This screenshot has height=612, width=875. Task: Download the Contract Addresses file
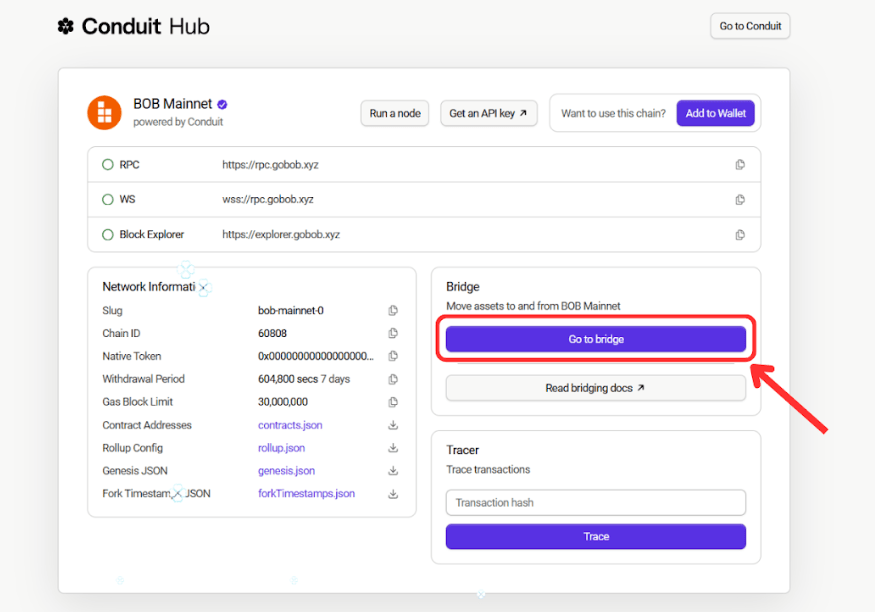393,425
